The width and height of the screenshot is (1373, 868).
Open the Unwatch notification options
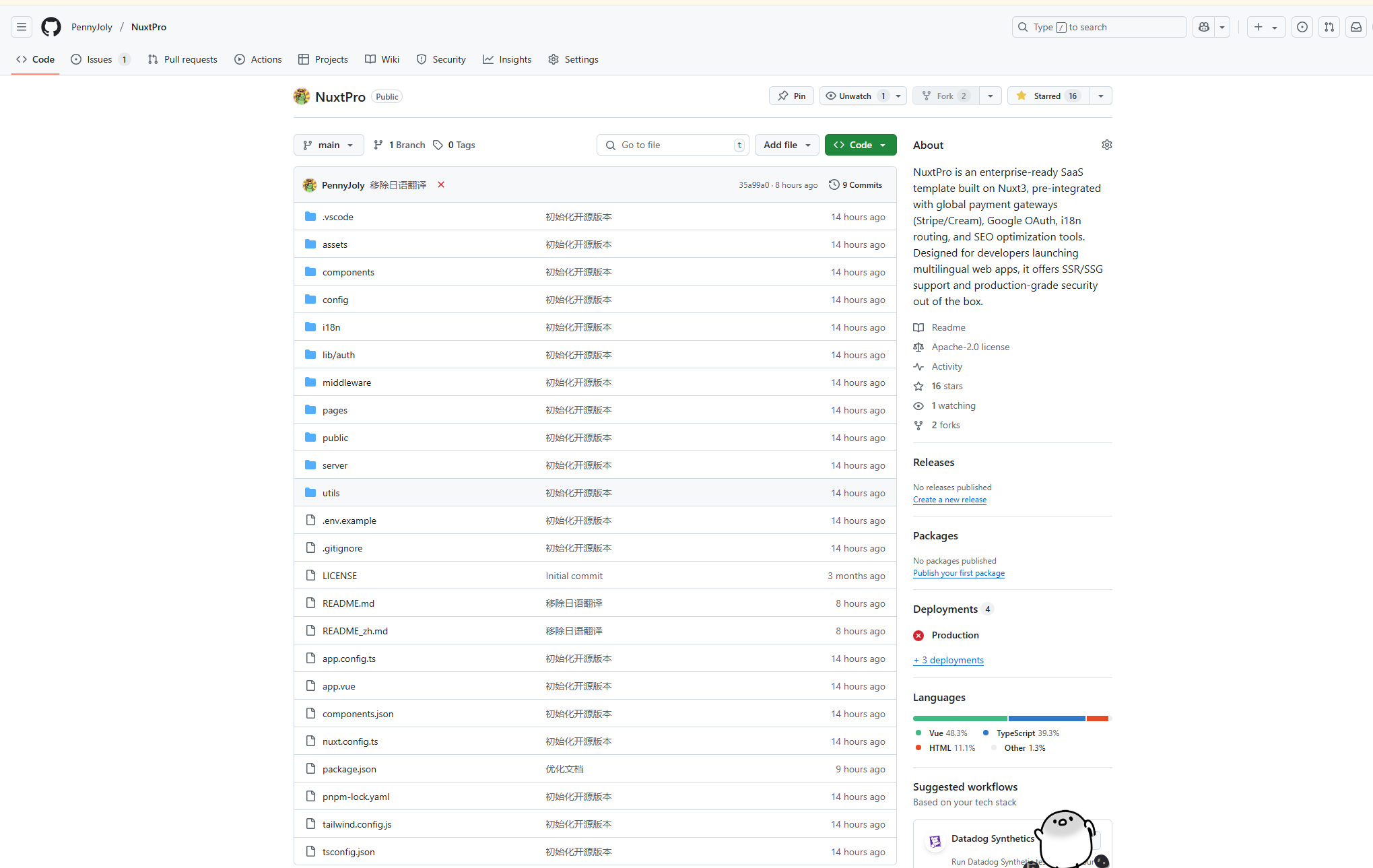point(863,96)
